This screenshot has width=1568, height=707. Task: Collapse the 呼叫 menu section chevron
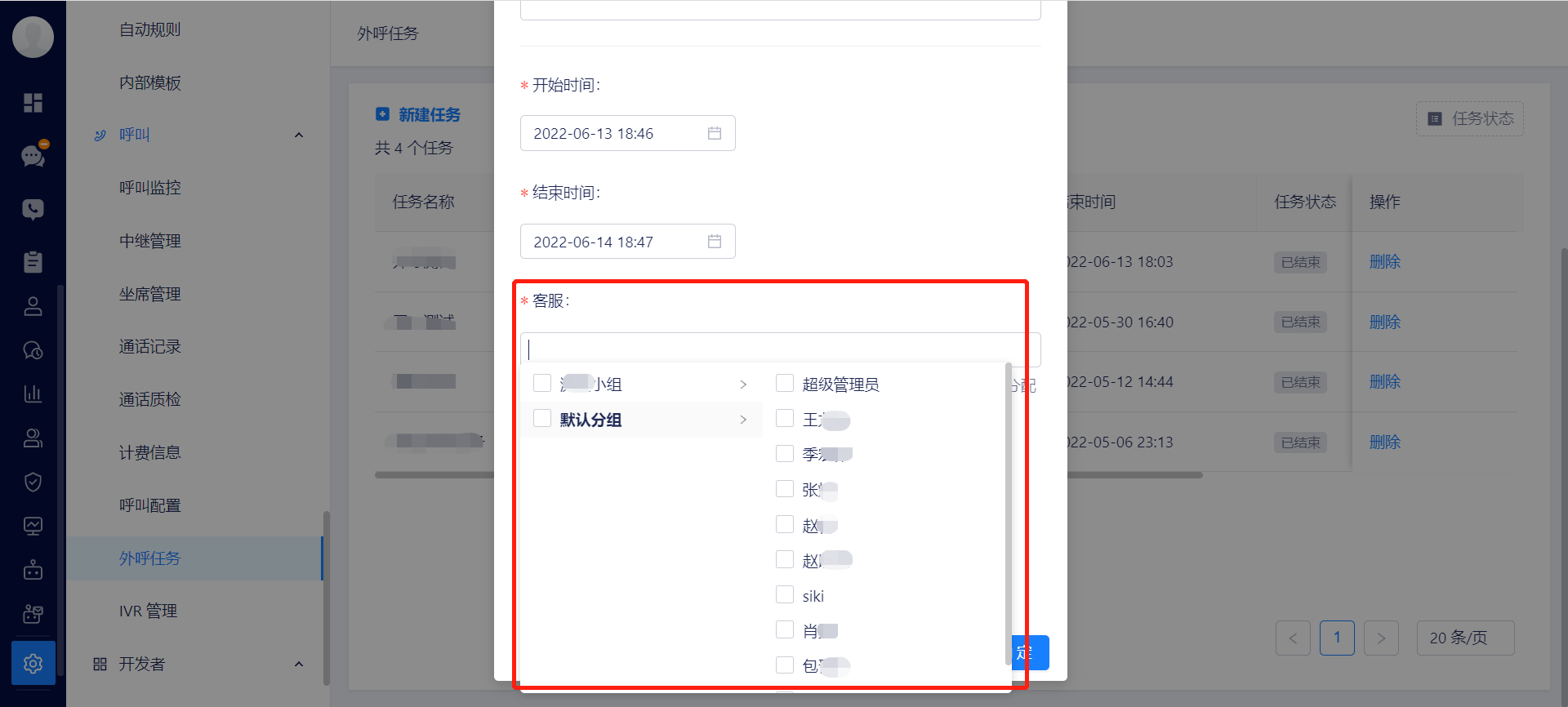(x=299, y=135)
